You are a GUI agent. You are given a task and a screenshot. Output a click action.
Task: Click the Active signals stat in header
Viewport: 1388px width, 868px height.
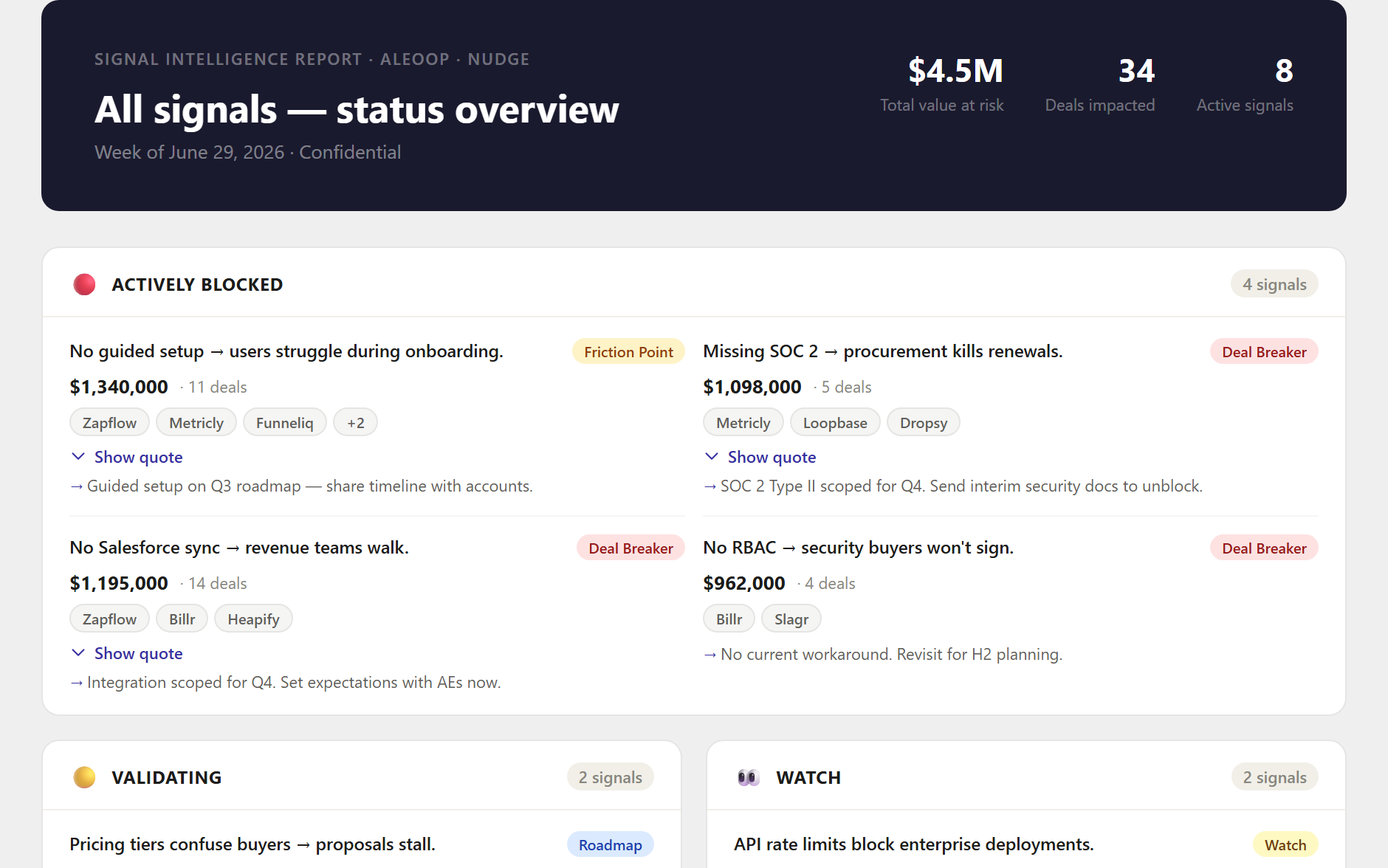pyautogui.click(x=1245, y=85)
